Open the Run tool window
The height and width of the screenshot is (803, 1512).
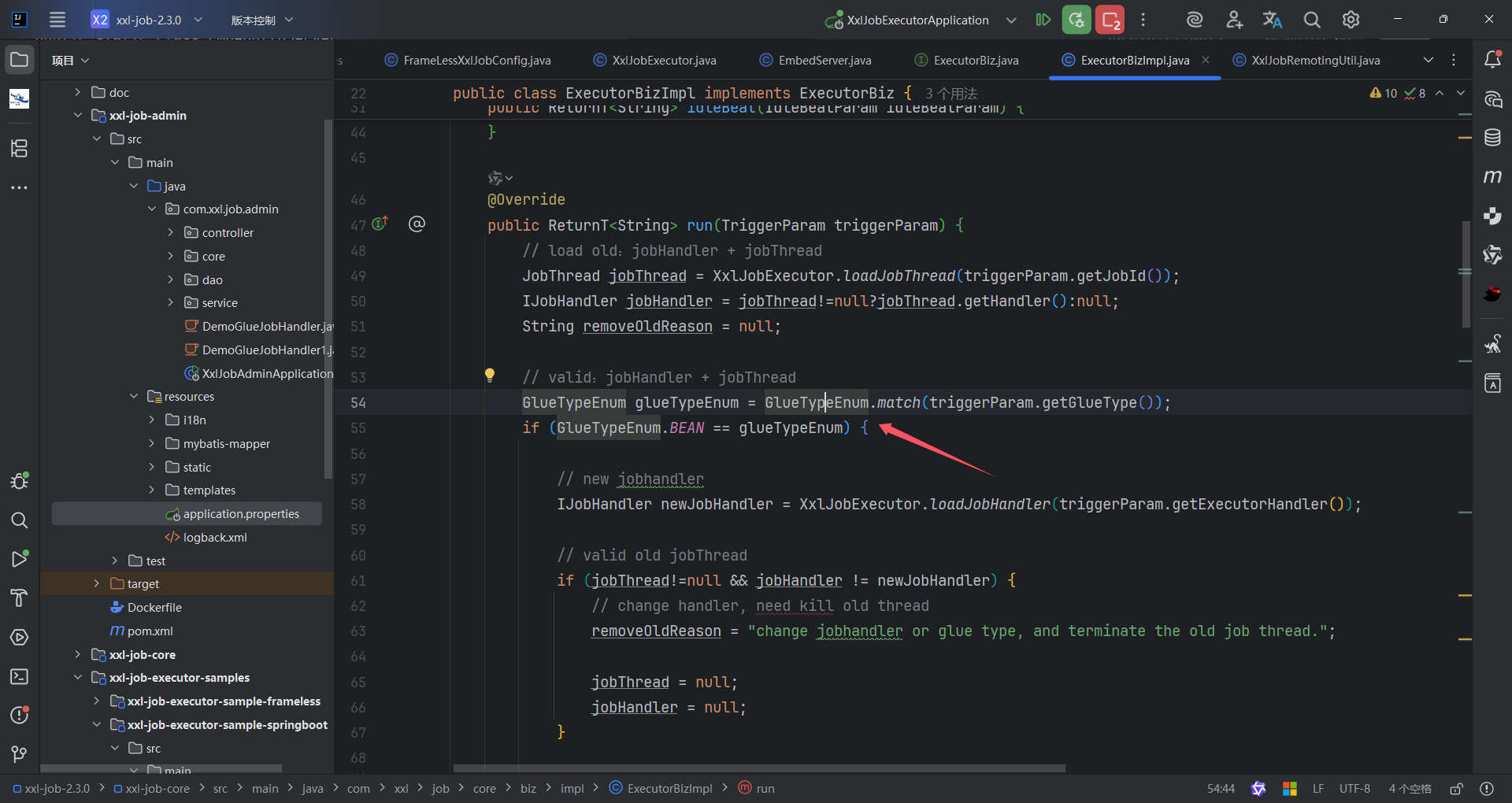click(x=20, y=559)
